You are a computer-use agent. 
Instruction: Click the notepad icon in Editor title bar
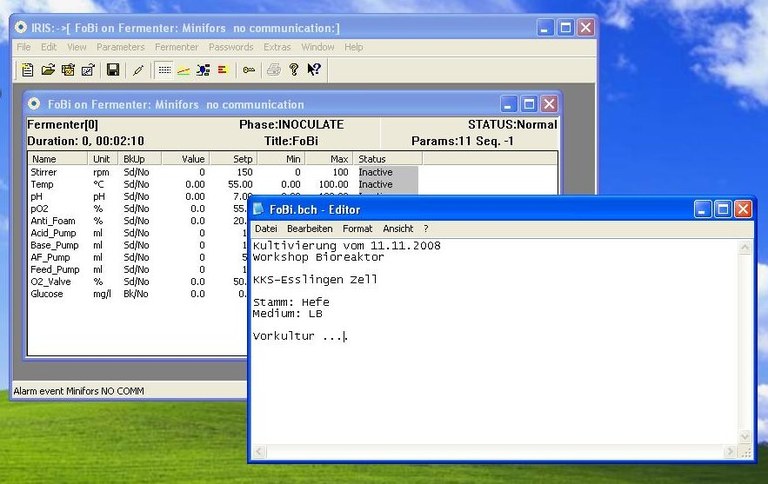(x=258, y=209)
